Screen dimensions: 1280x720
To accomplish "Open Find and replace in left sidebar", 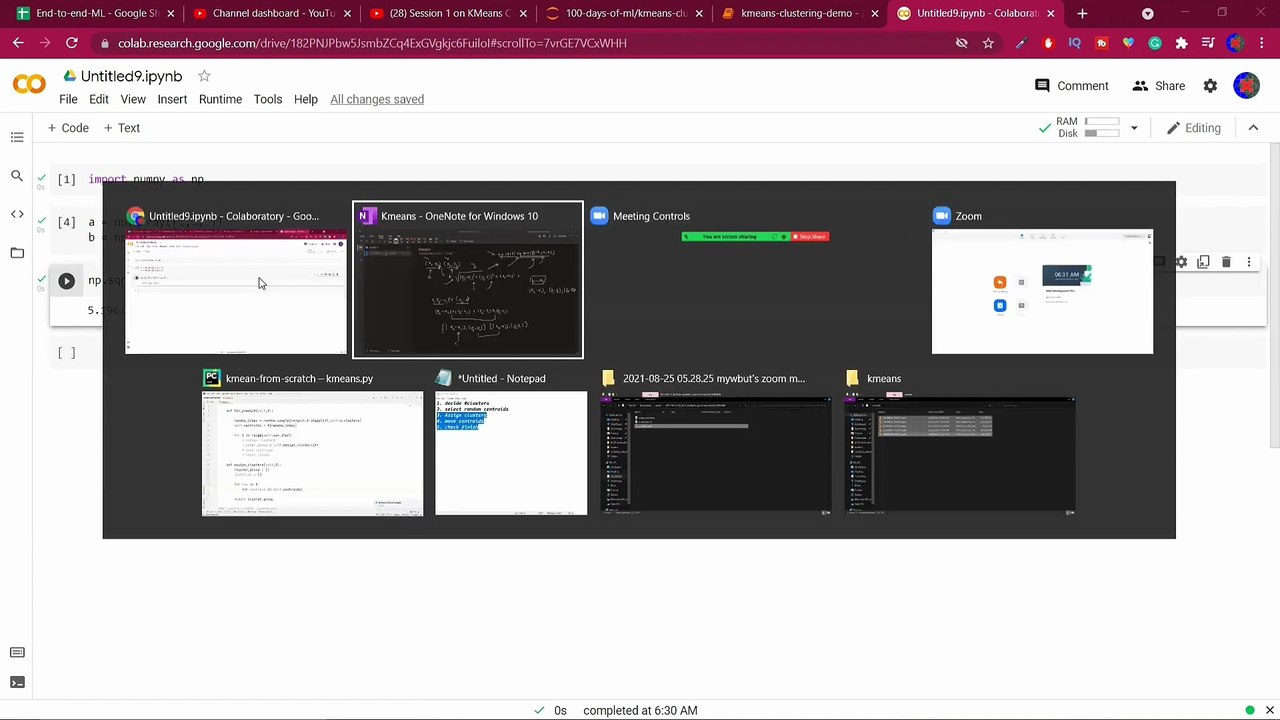I will tap(17, 176).
